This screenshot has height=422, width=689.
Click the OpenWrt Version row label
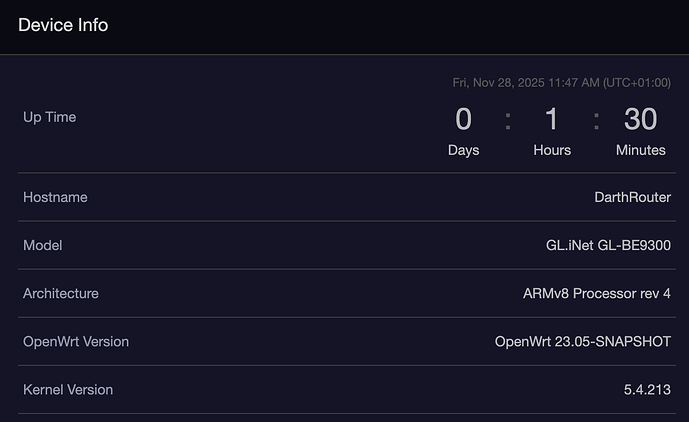point(76,341)
